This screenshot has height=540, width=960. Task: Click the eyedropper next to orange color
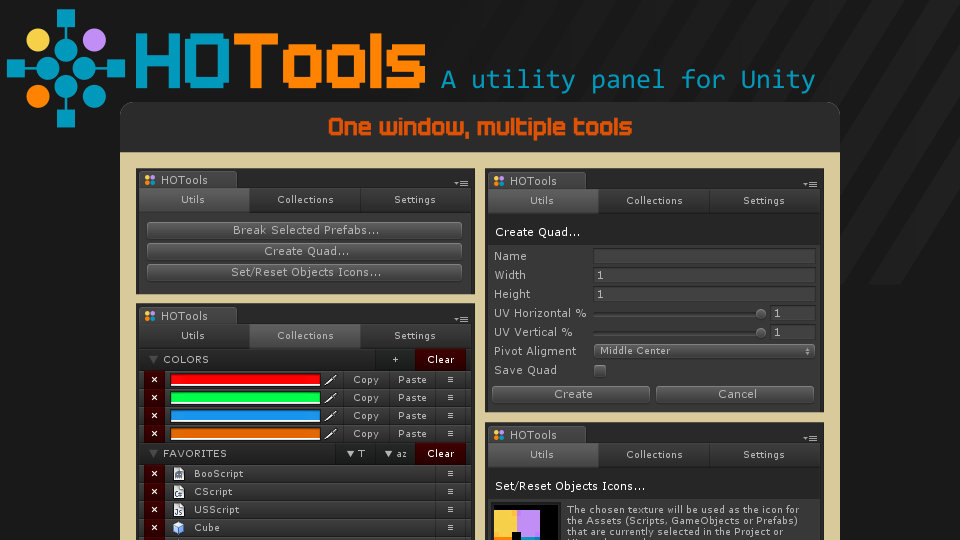331,434
